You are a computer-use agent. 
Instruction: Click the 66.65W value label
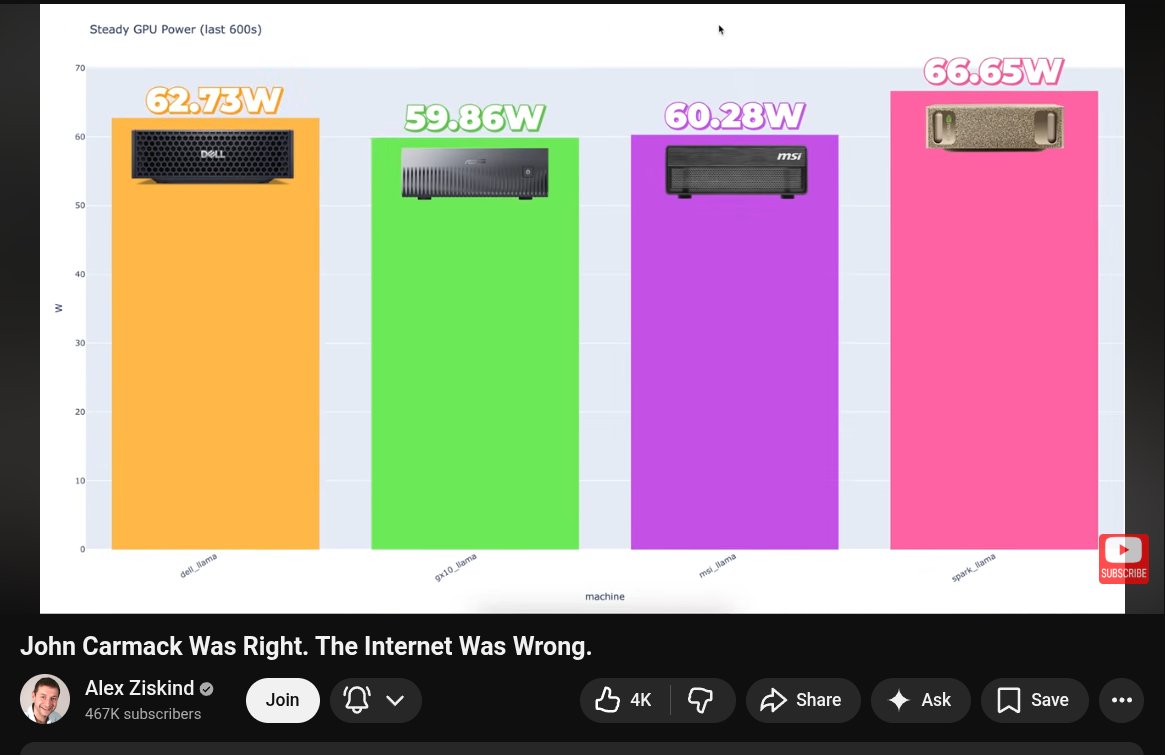993,71
